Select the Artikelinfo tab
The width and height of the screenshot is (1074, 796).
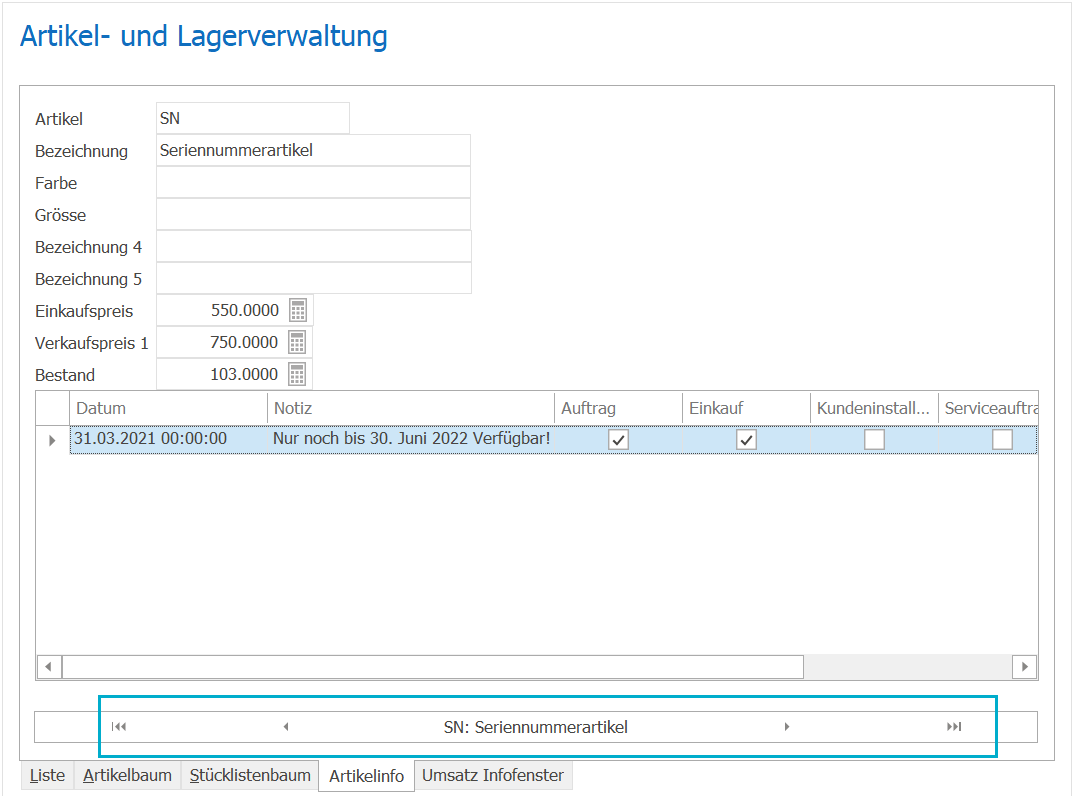tap(366, 776)
